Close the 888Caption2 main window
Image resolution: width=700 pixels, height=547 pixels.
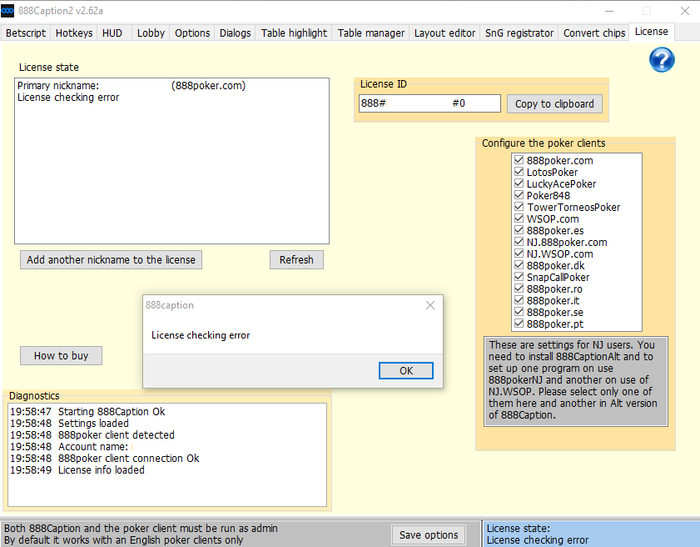[685, 11]
